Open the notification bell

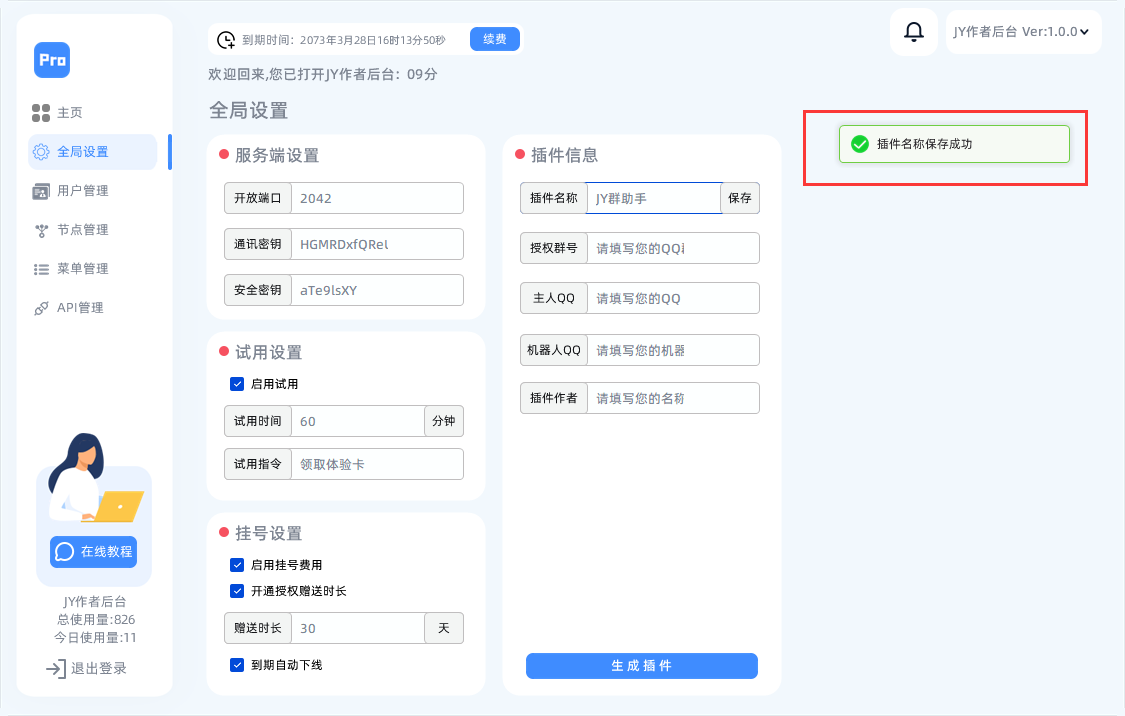(x=912, y=31)
